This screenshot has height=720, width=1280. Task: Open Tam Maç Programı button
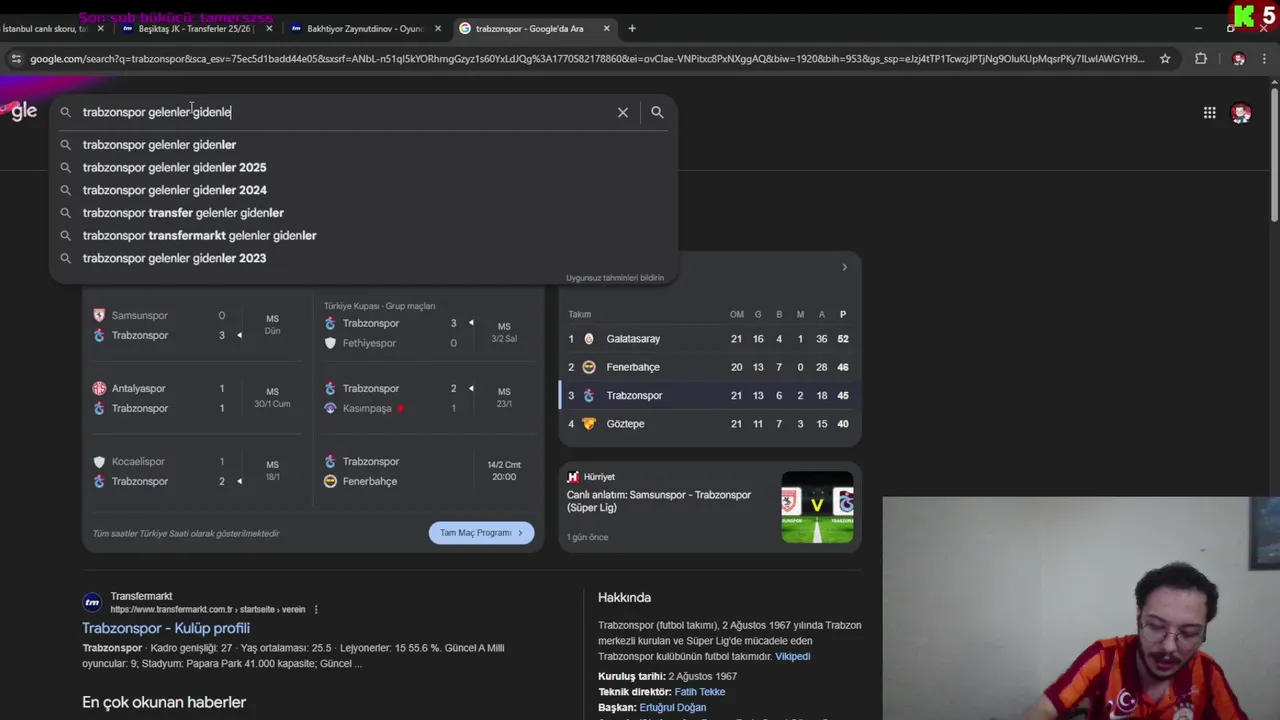[481, 533]
